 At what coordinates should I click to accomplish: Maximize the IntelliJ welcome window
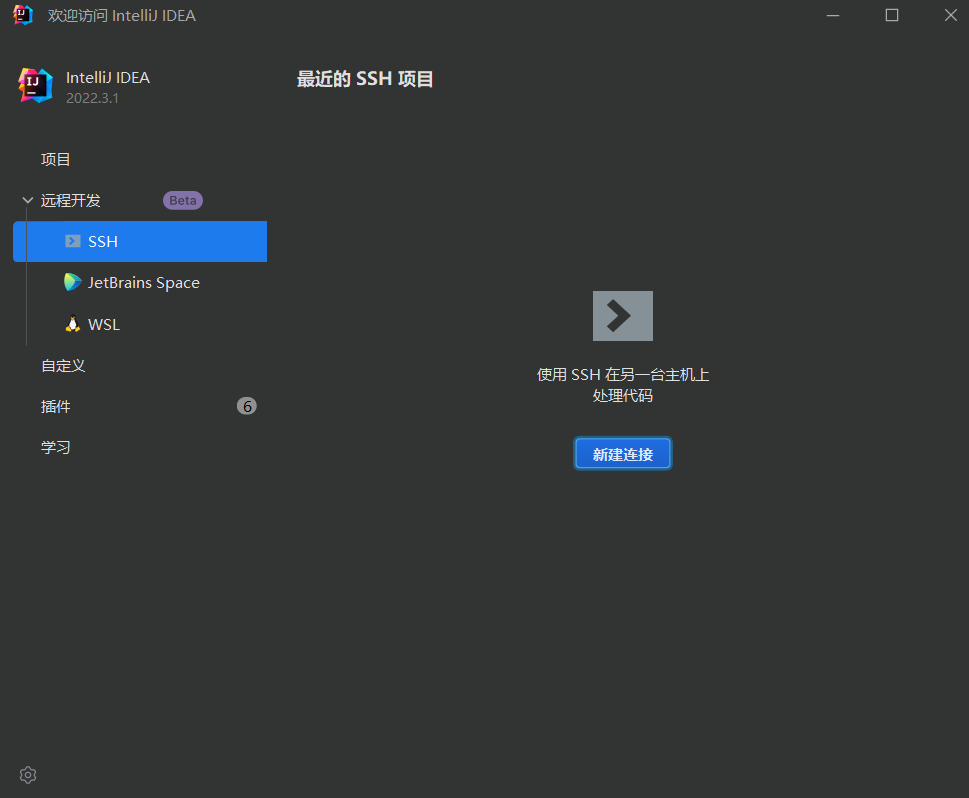click(x=892, y=15)
